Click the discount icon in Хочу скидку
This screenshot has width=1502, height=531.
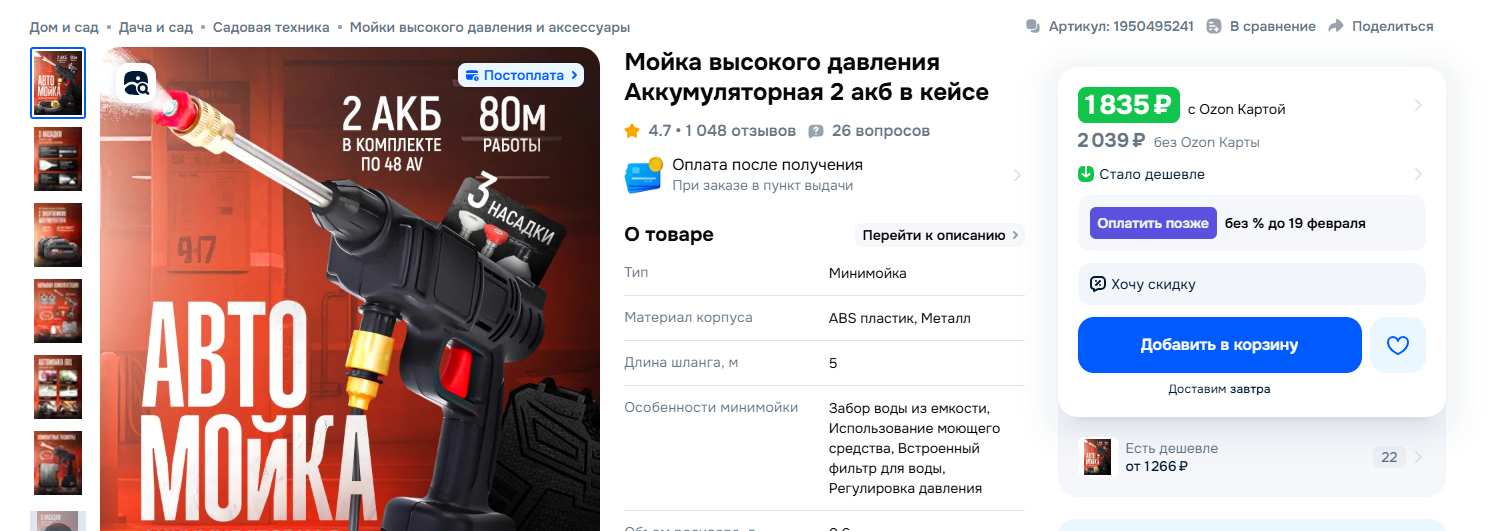1097,284
